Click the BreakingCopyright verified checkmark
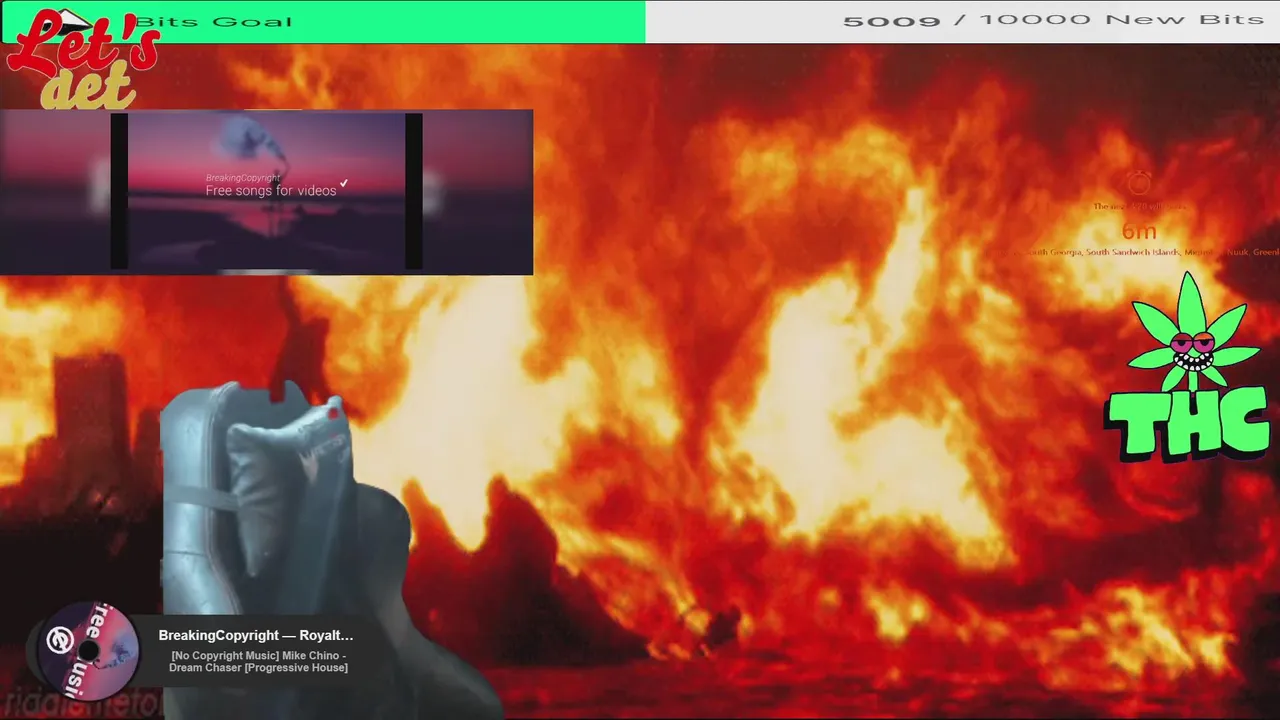 coord(344,183)
